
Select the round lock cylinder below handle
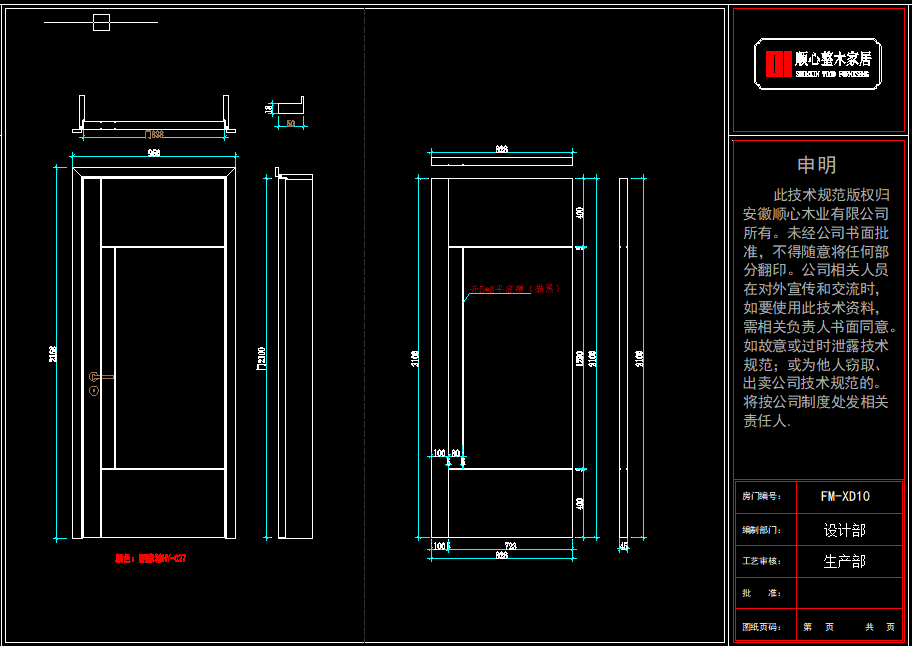[94, 391]
